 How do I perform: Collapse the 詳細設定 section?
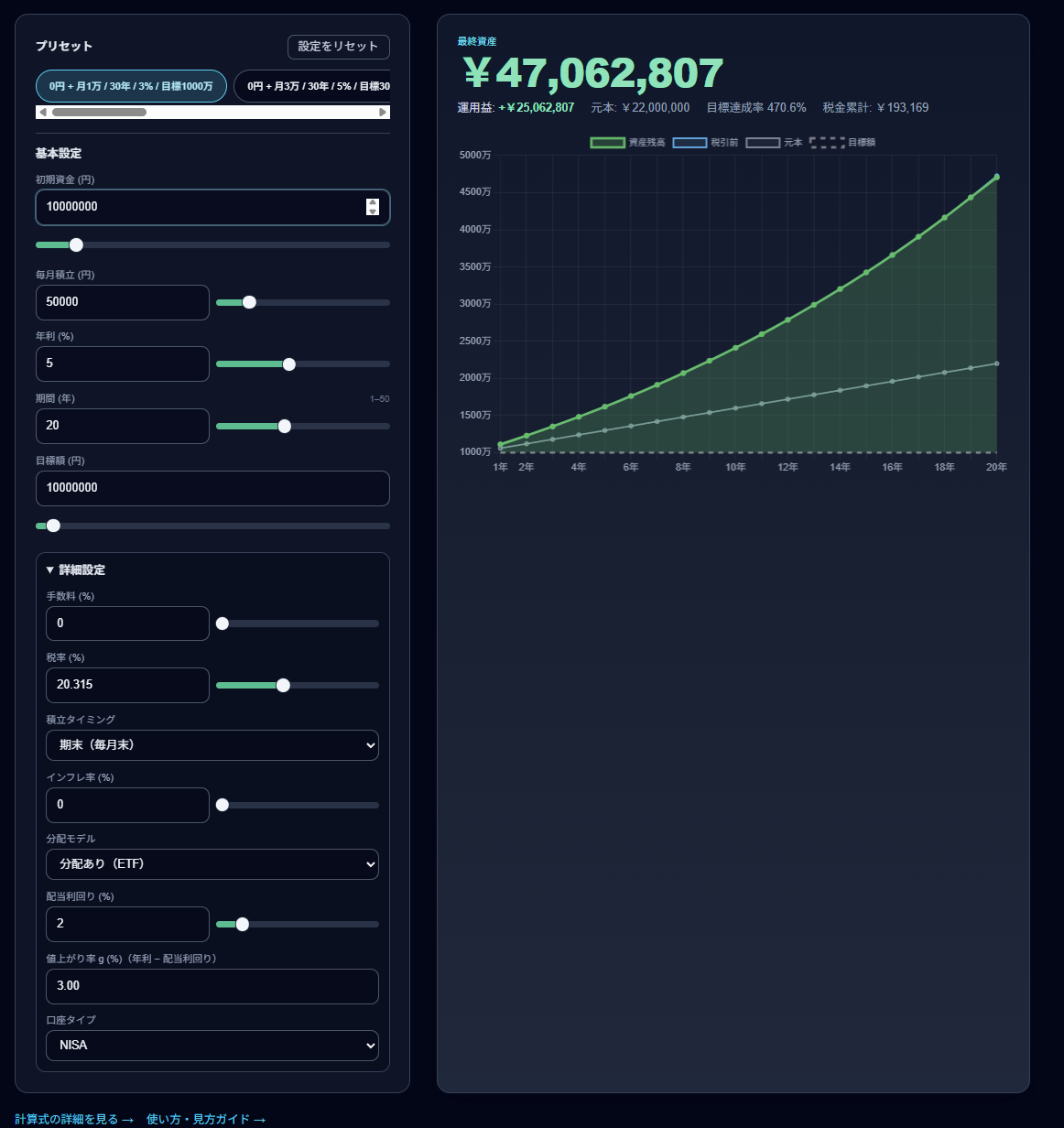point(76,569)
